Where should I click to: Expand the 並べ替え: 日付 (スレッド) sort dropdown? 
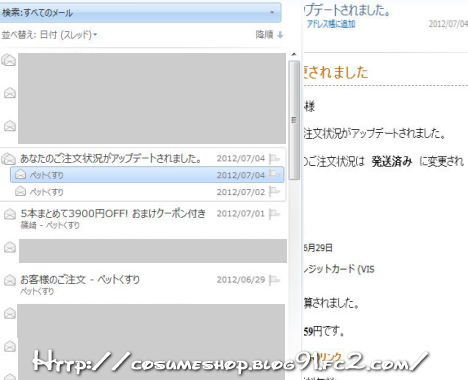pos(49,34)
